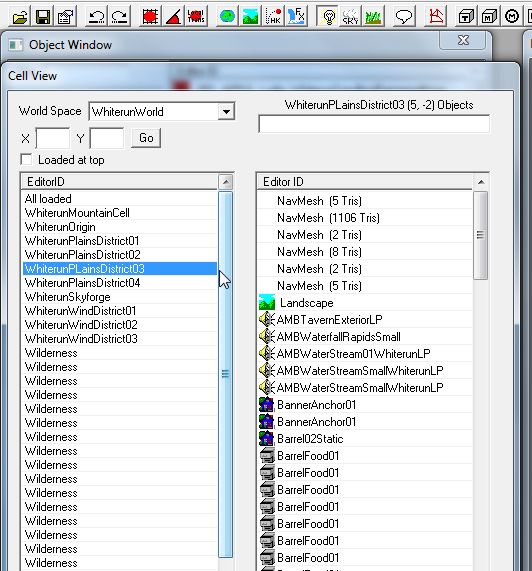The height and width of the screenshot is (571, 532).
Task: Open the preferences toolbar icon
Action: (x=66, y=16)
